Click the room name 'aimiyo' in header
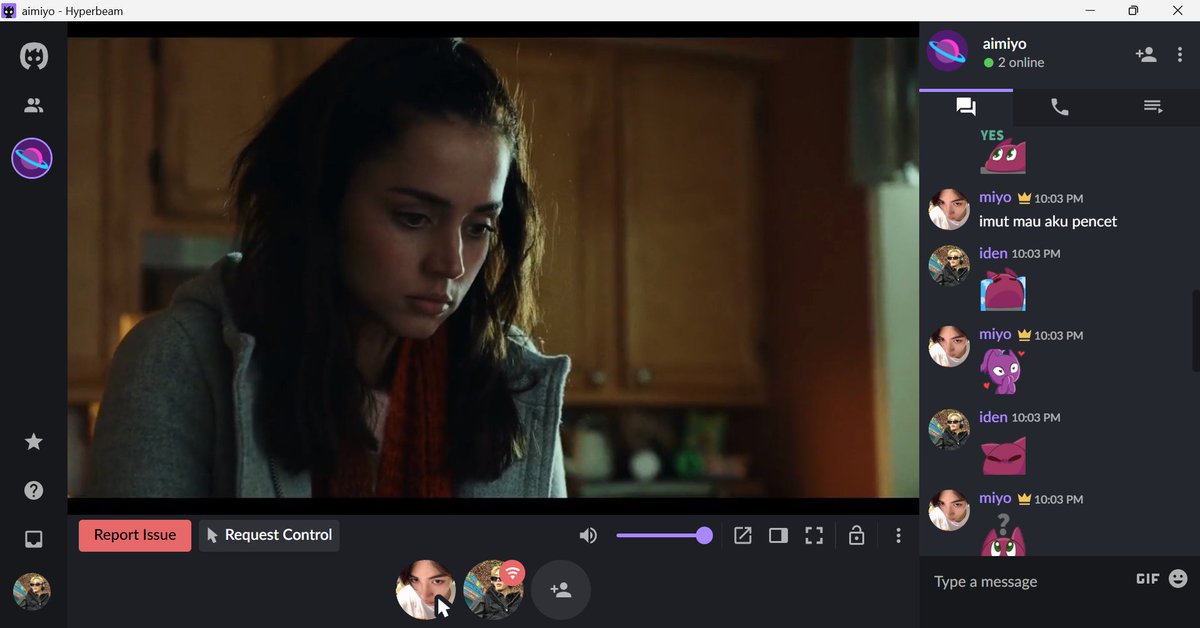This screenshot has height=628, width=1200. (1005, 43)
